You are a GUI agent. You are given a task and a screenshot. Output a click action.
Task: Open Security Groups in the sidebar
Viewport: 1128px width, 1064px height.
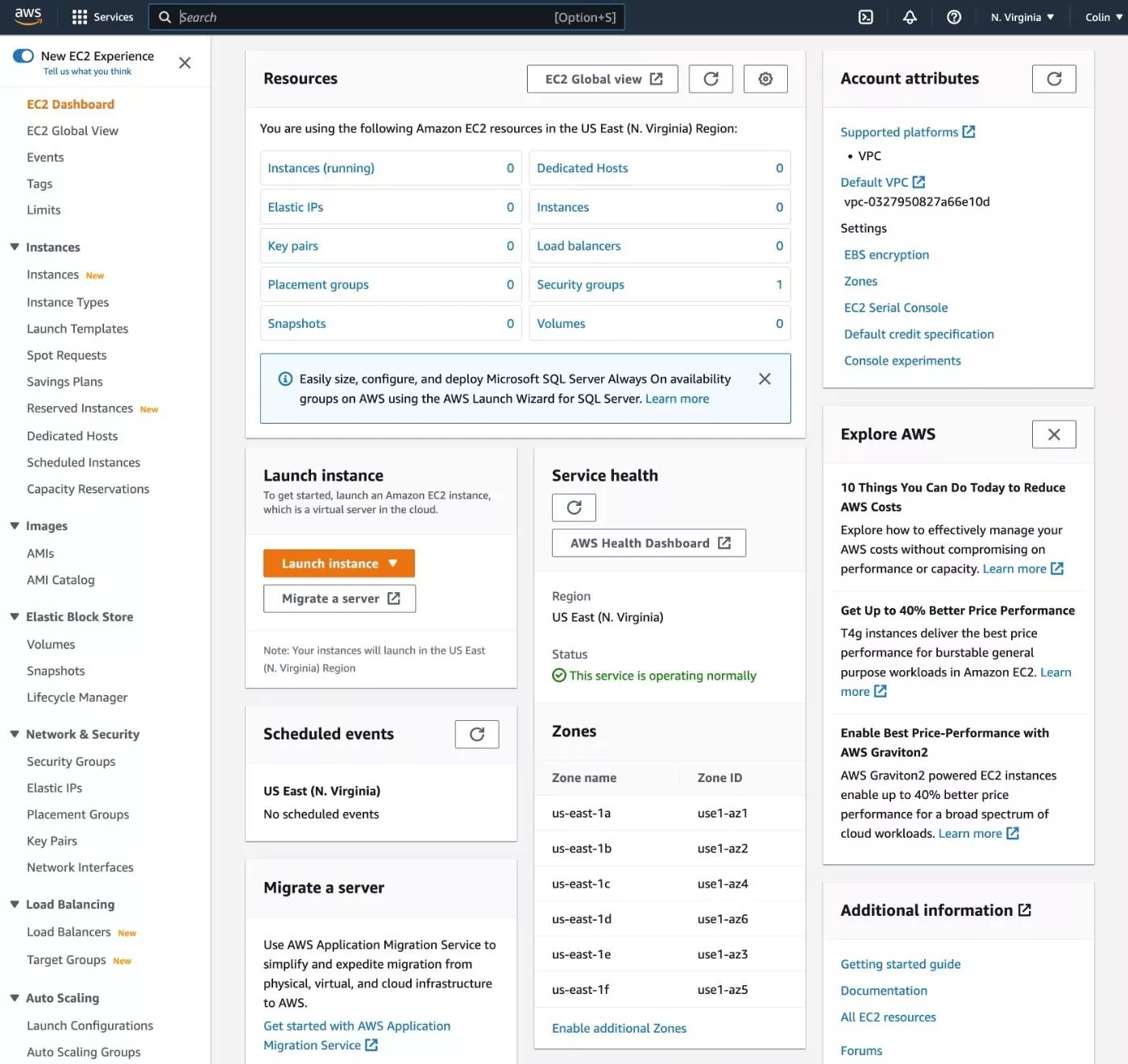71,761
